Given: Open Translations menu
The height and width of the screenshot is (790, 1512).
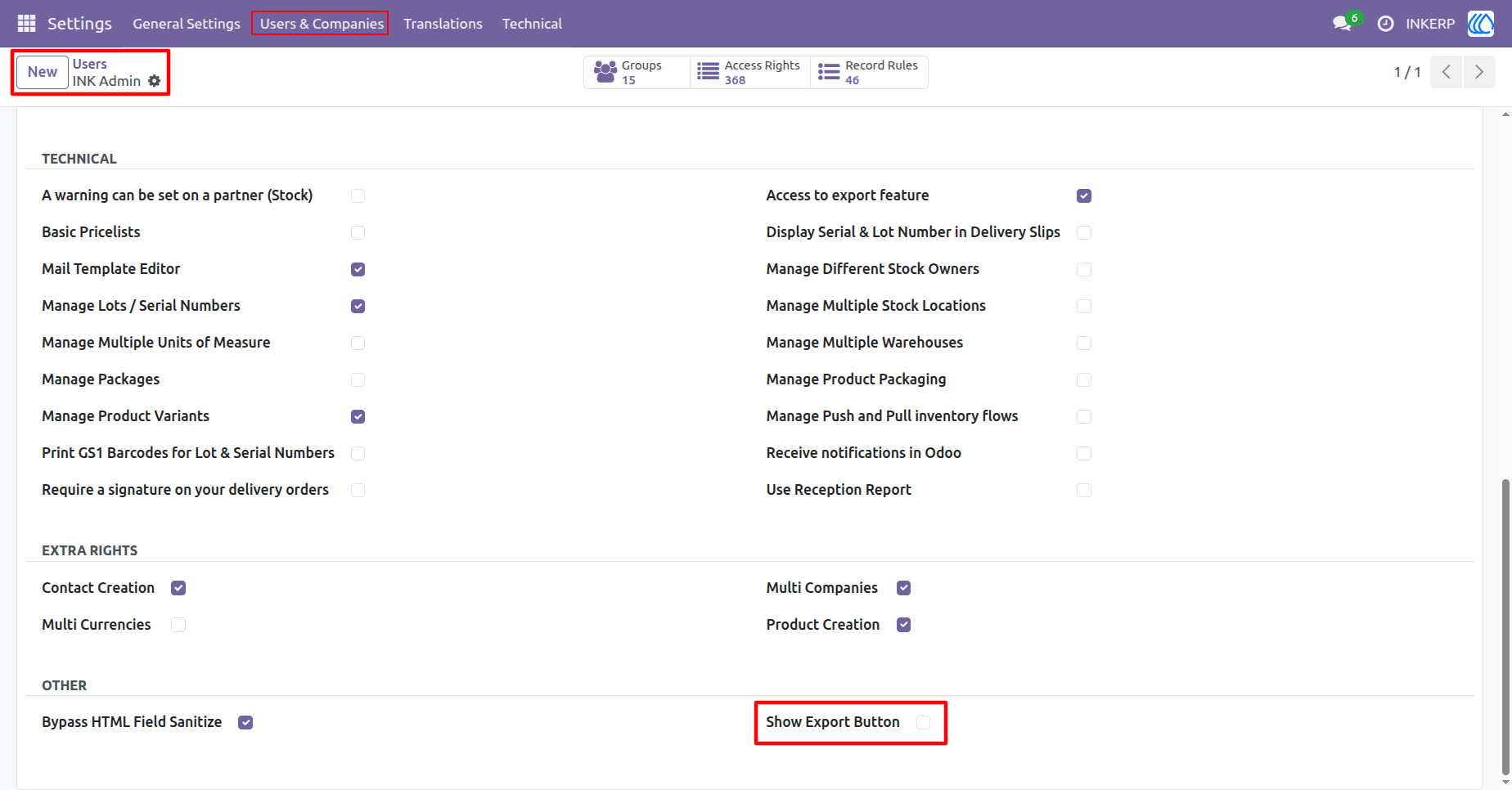Looking at the screenshot, I should pos(443,24).
